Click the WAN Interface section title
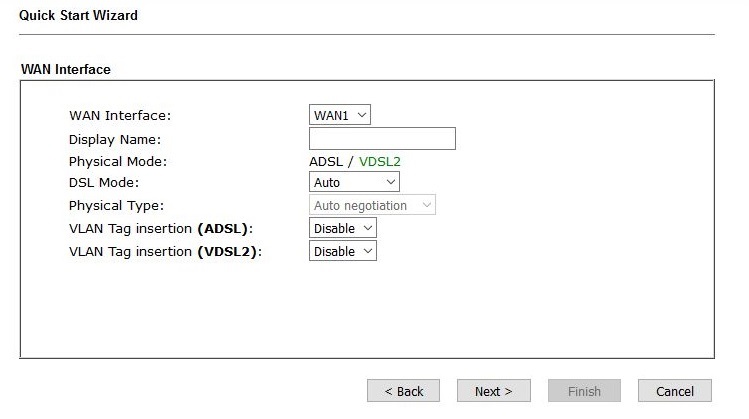Image resolution: width=749 pixels, height=419 pixels. click(x=66, y=69)
